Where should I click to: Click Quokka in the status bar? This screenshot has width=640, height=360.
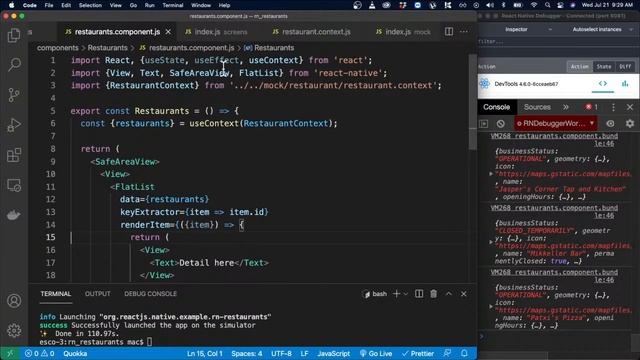point(75,353)
